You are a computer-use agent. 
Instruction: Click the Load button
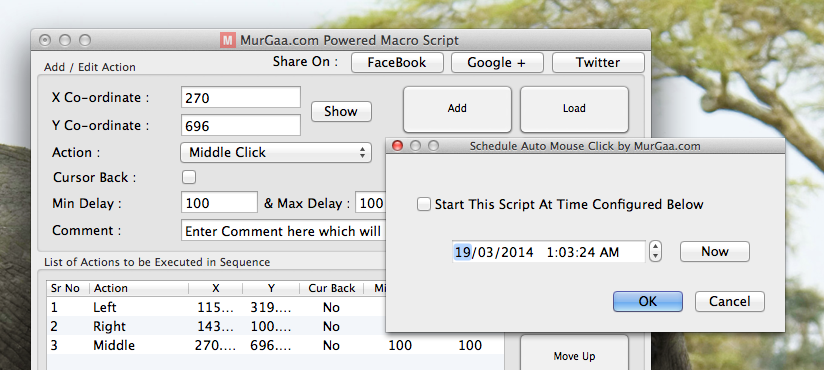point(574,109)
